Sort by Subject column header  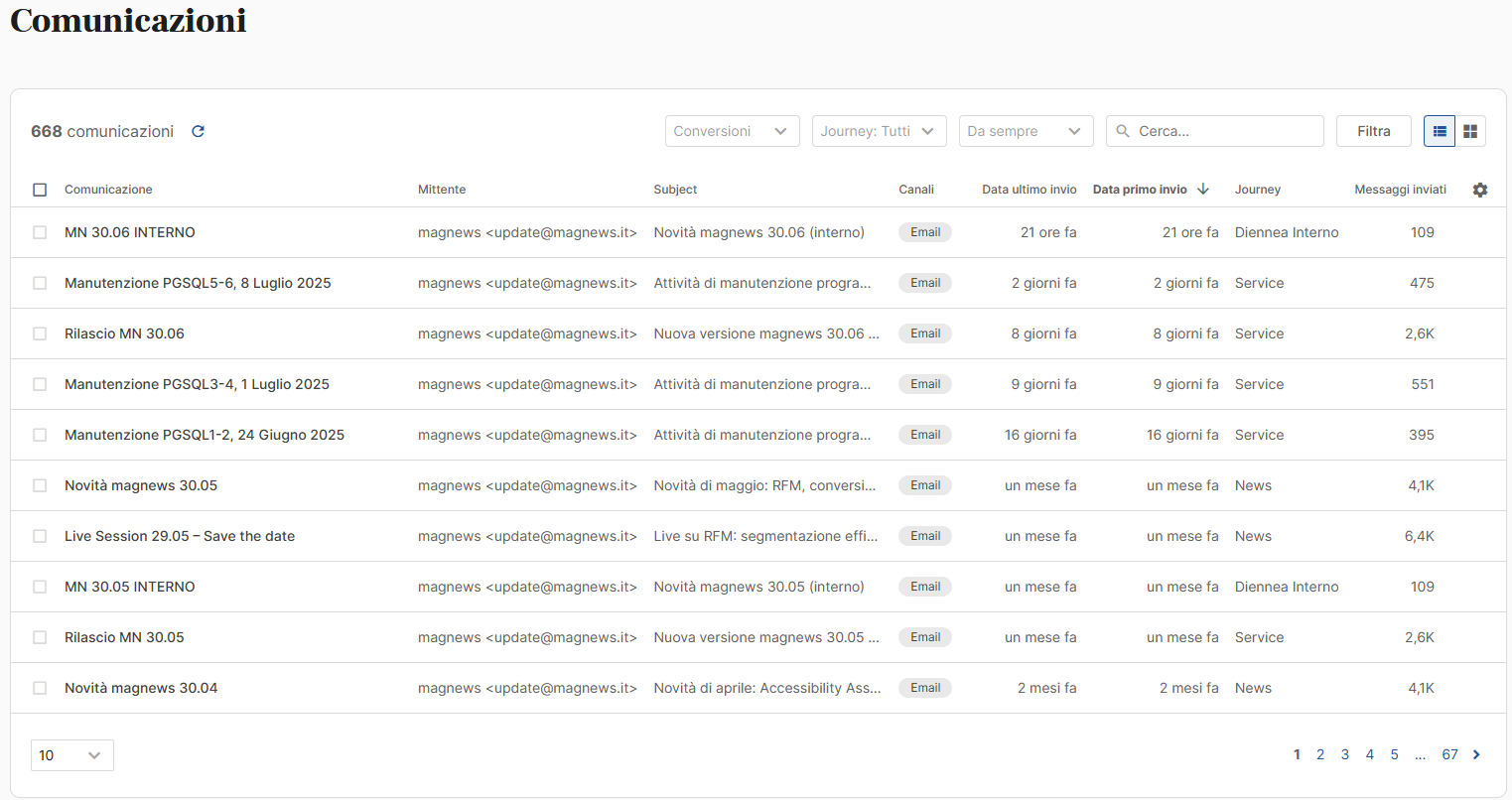675,190
